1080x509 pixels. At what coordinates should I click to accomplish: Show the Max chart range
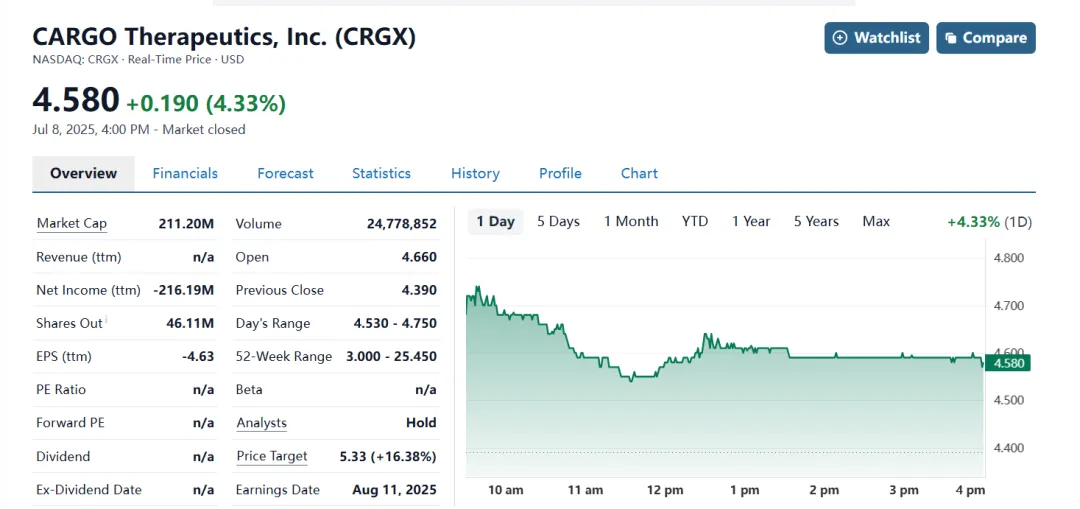coord(876,221)
